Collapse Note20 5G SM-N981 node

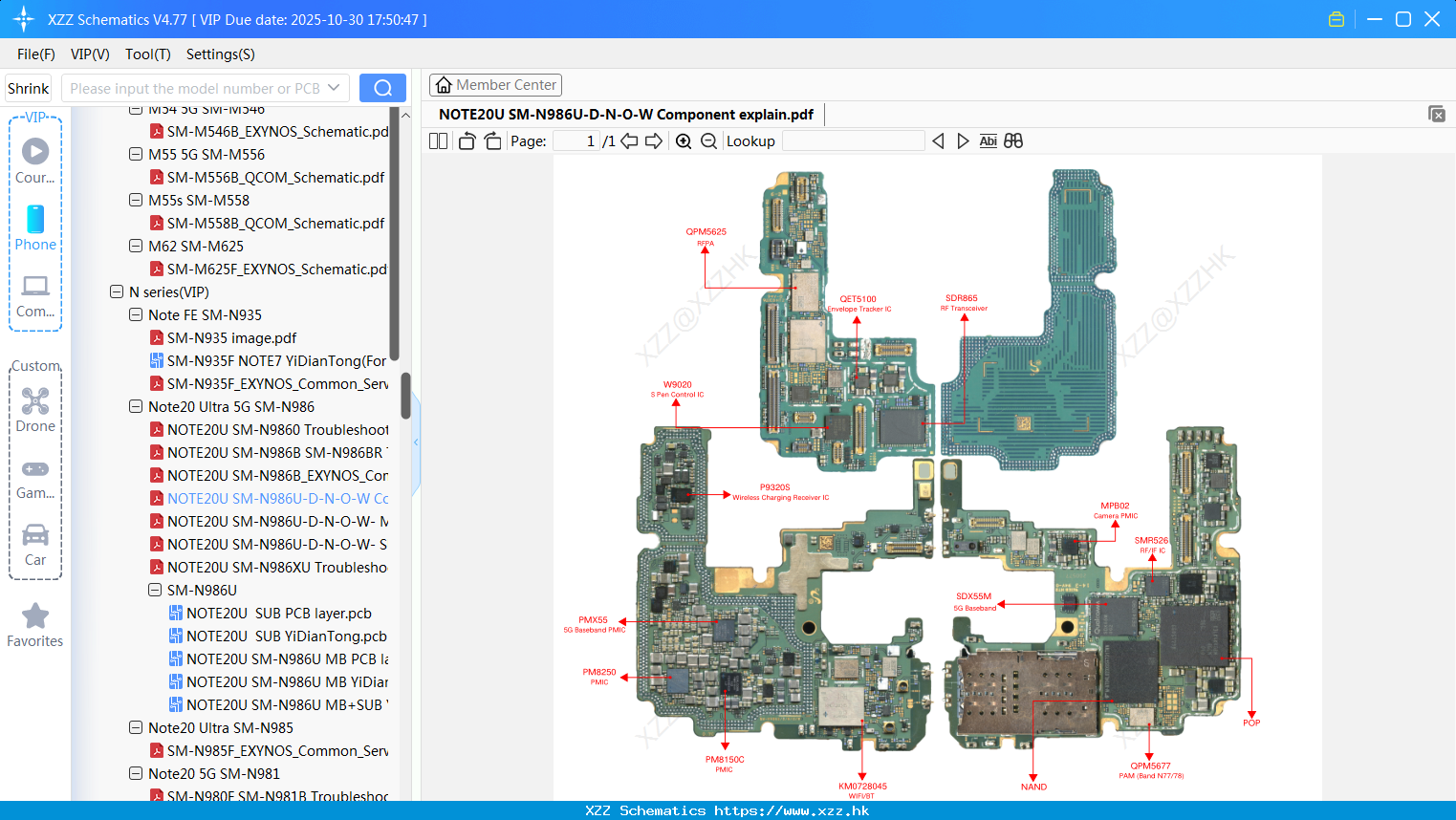136,773
